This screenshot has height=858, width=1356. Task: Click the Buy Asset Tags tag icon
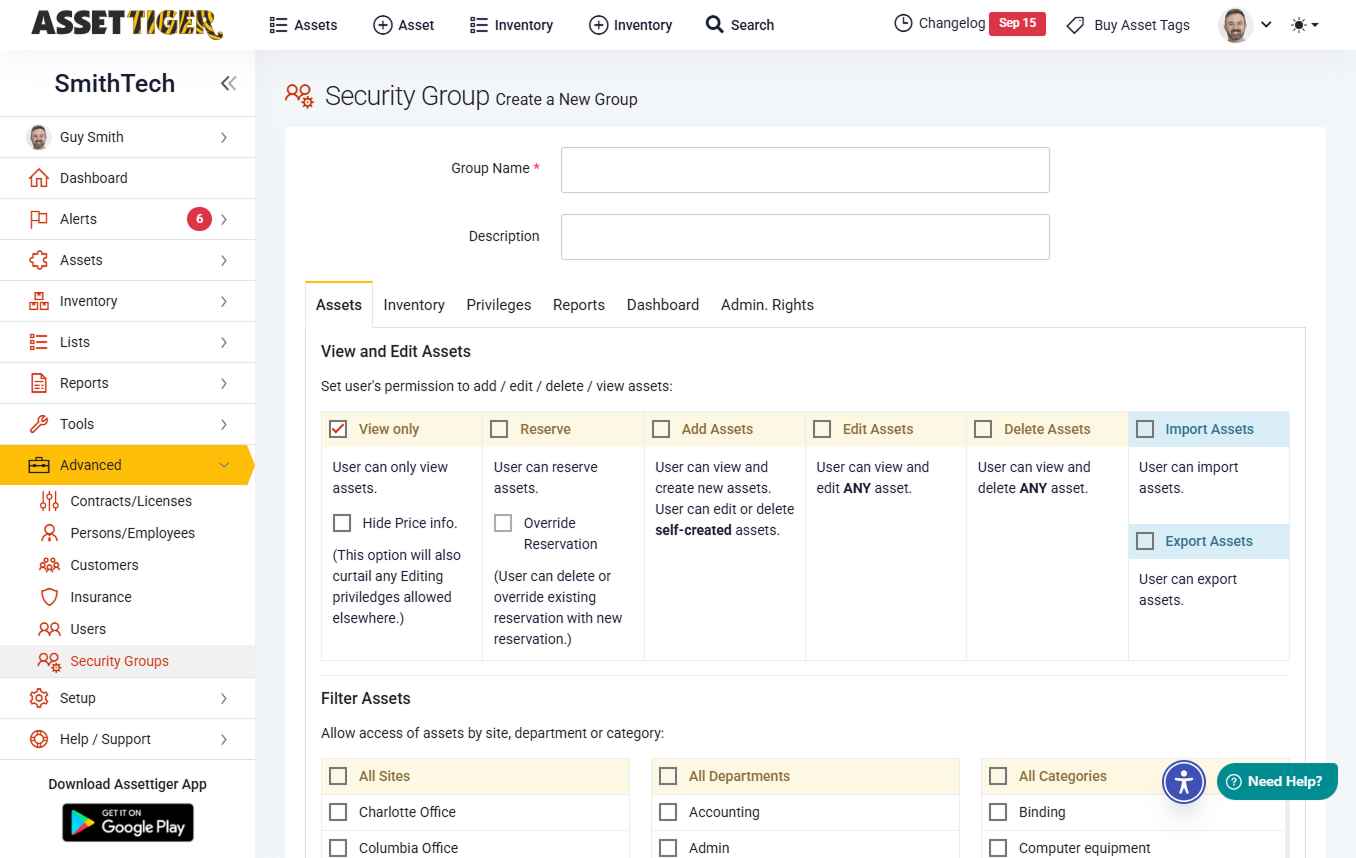(1075, 25)
